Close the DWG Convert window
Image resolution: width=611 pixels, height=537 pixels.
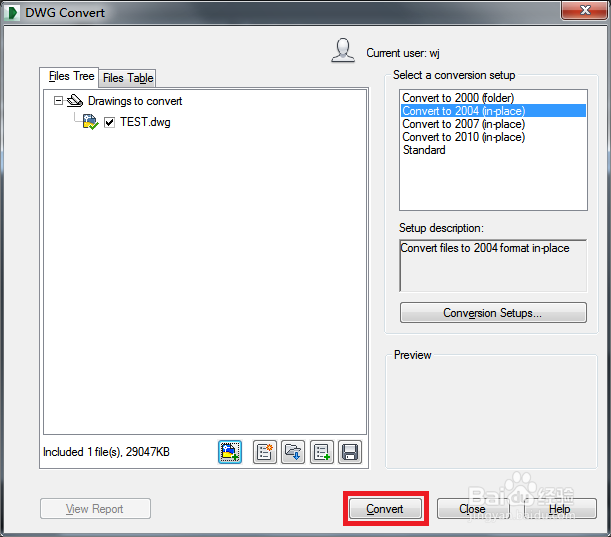(x=584, y=10)
